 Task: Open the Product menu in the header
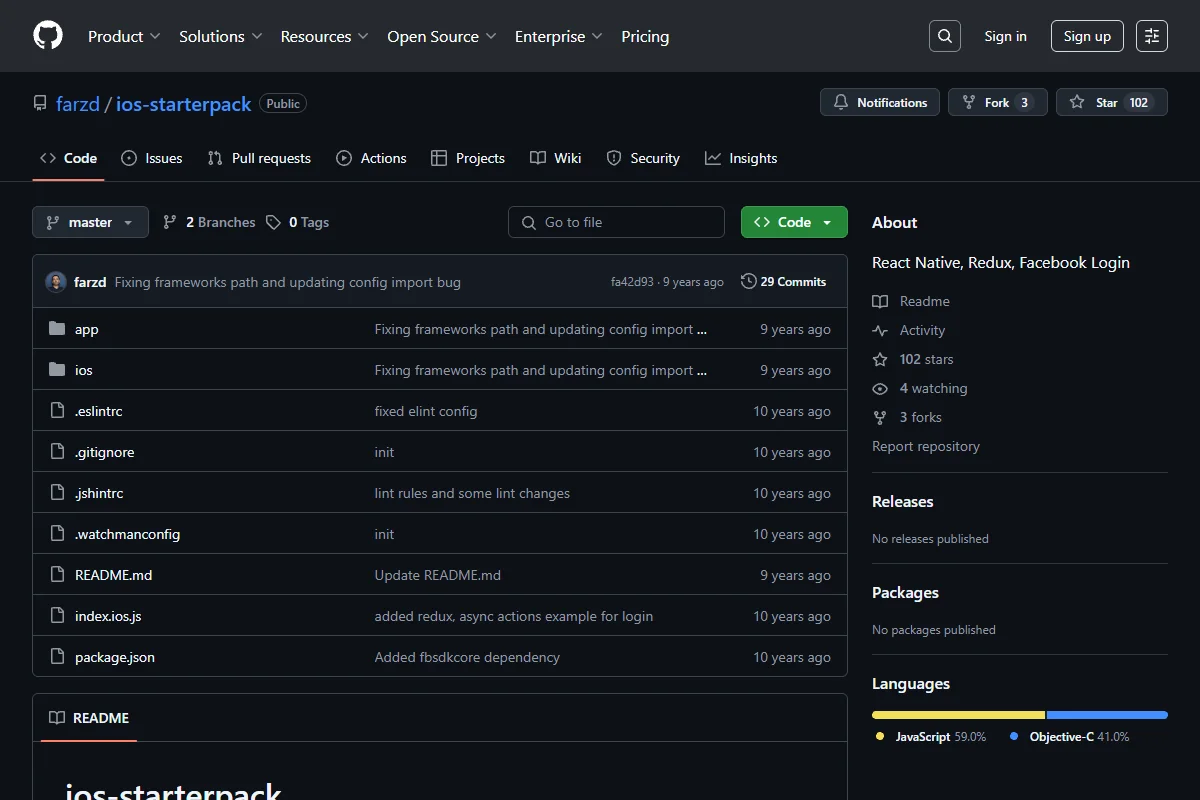tap(124, 36)
